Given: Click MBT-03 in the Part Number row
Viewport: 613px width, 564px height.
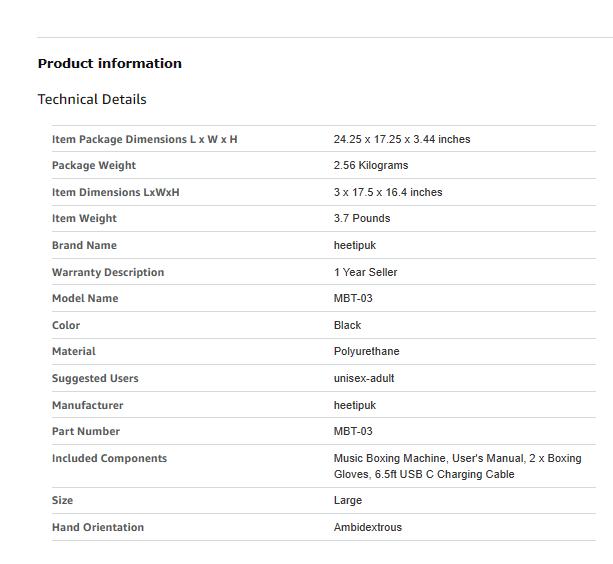Looking at the screenshot, I should [x=353, y=431].
